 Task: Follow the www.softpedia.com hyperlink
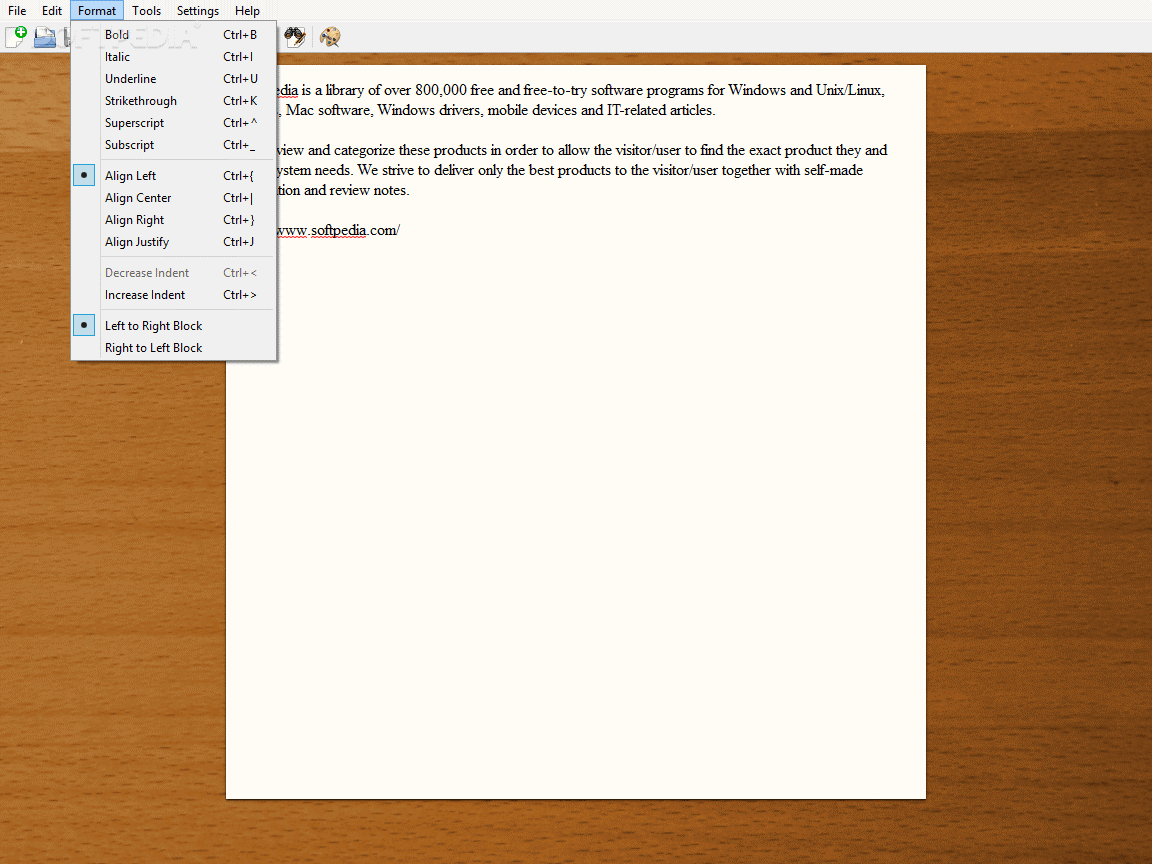click(340, 229)
